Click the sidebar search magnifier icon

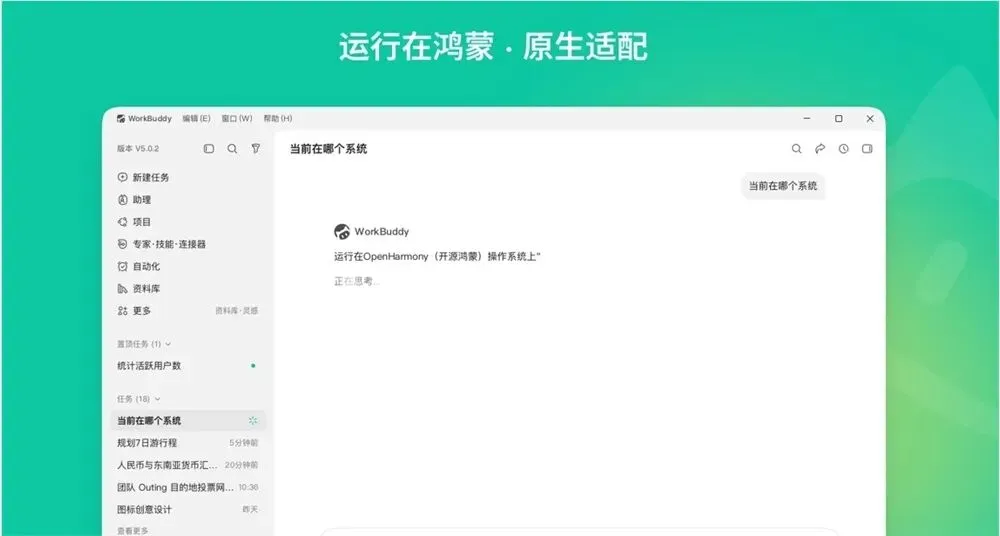(x=232, y=149)
